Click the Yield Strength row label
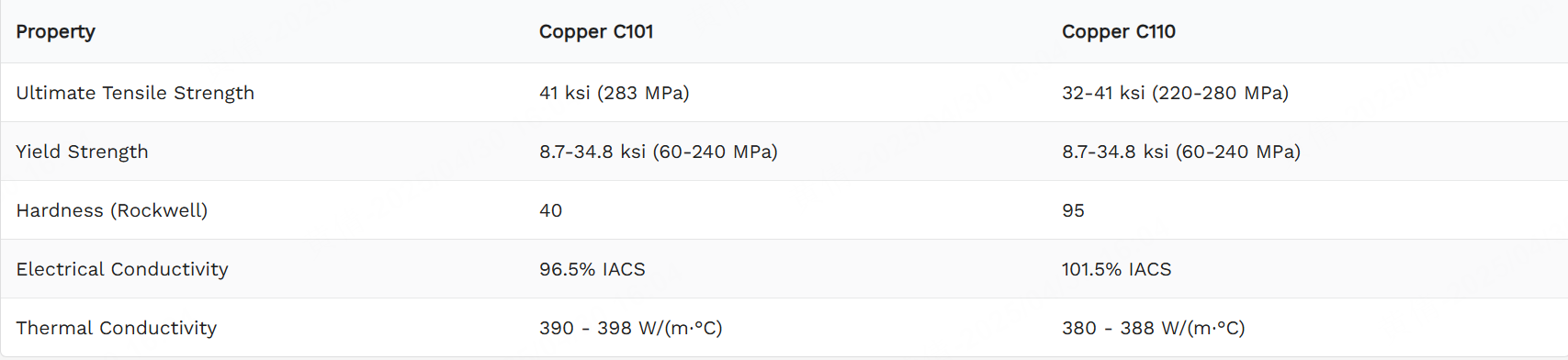 click(82, 152)
